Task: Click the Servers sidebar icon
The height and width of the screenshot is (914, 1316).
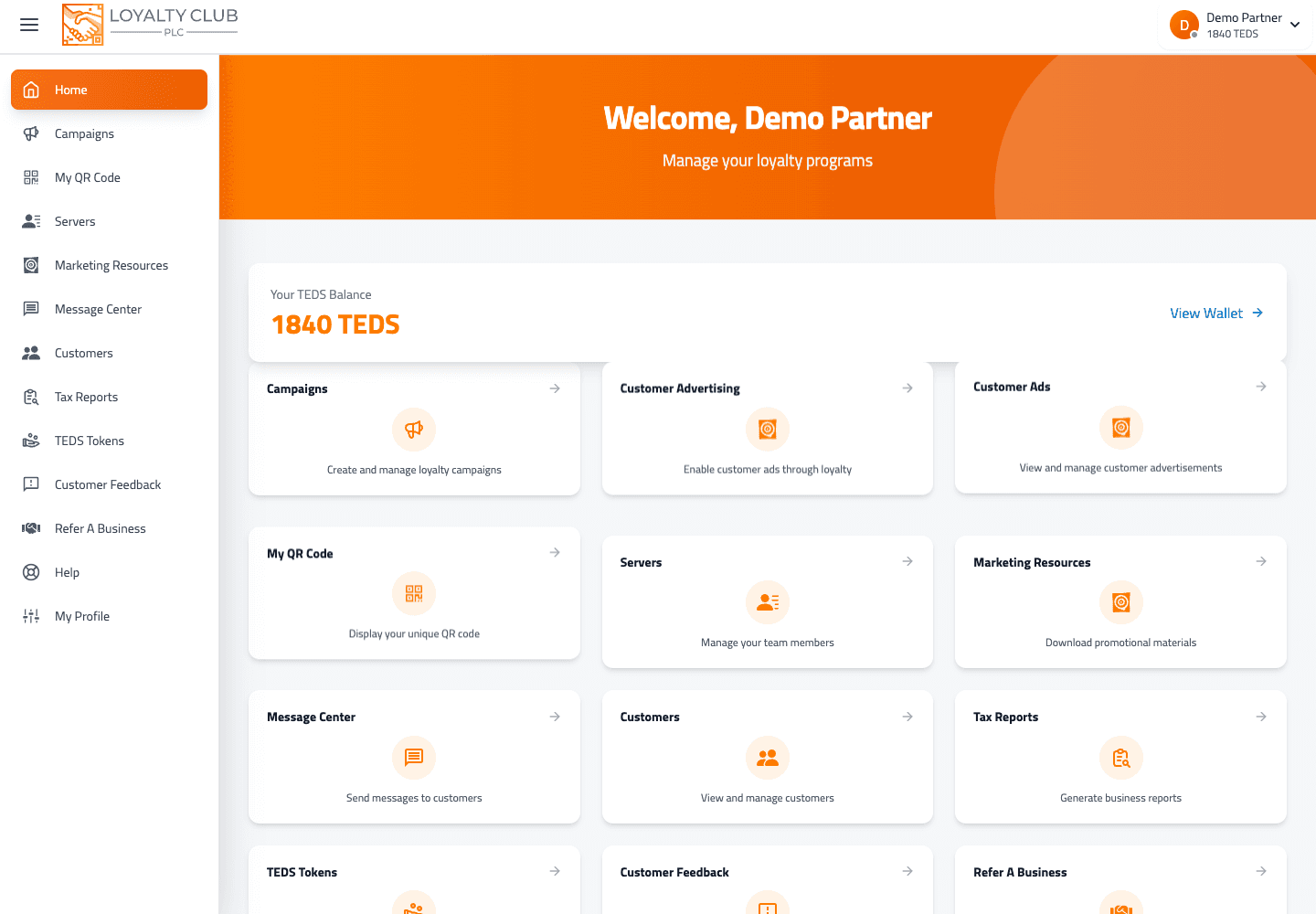Action: pyautogui.click(x=31, y=221)
